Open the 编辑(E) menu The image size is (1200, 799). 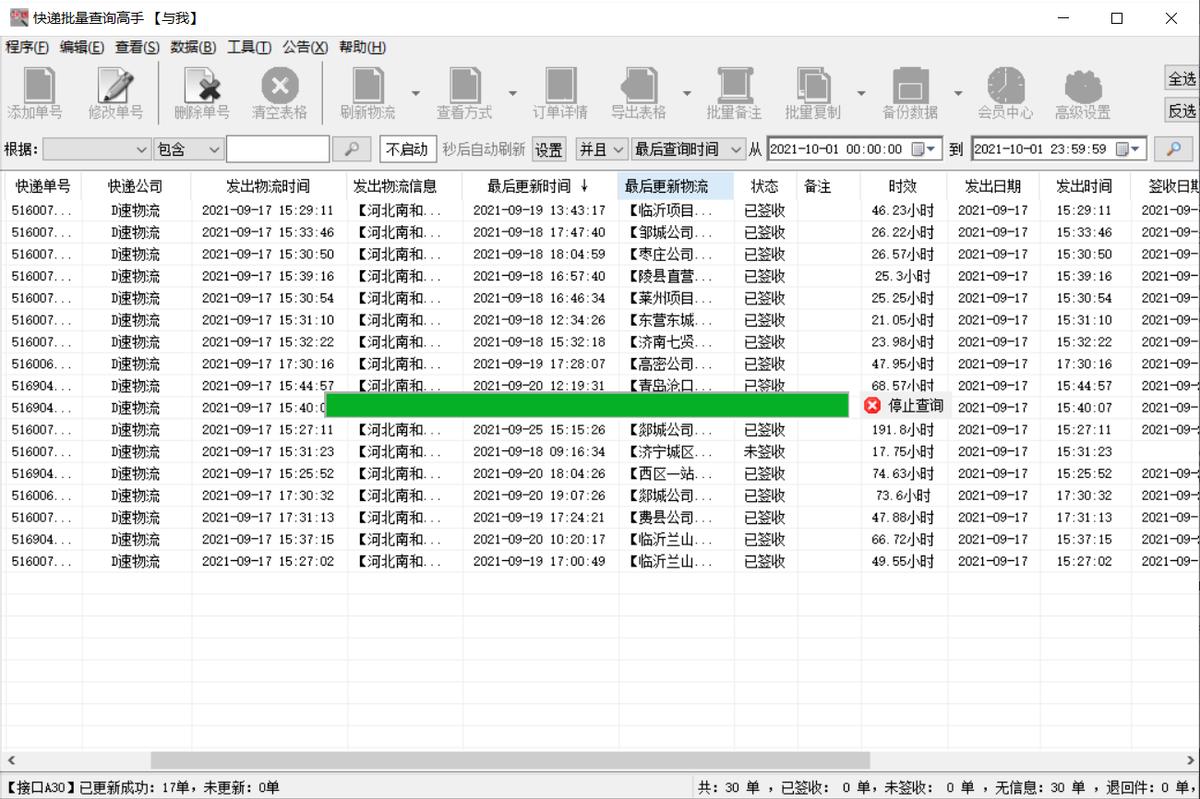coord(82,47)
